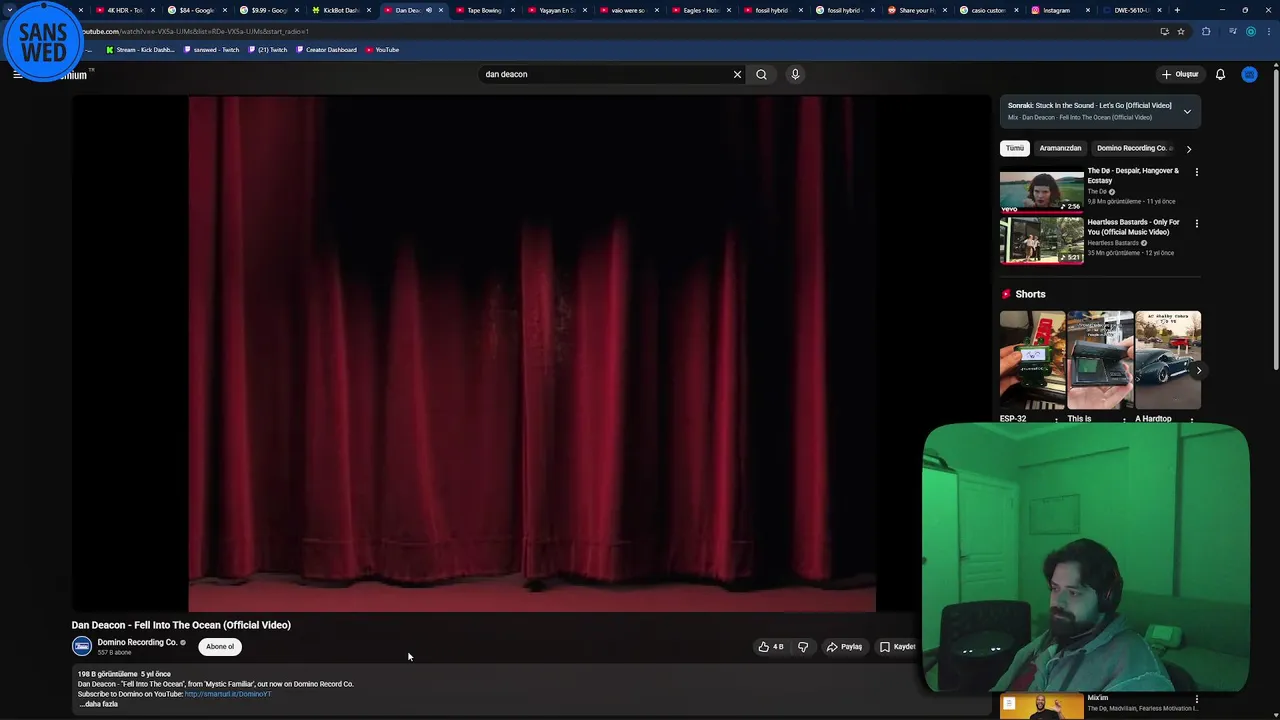The width and height of the screenshot is (1280, 720).
Task: Run search with the magnifier icon
Action: (761, 74)
